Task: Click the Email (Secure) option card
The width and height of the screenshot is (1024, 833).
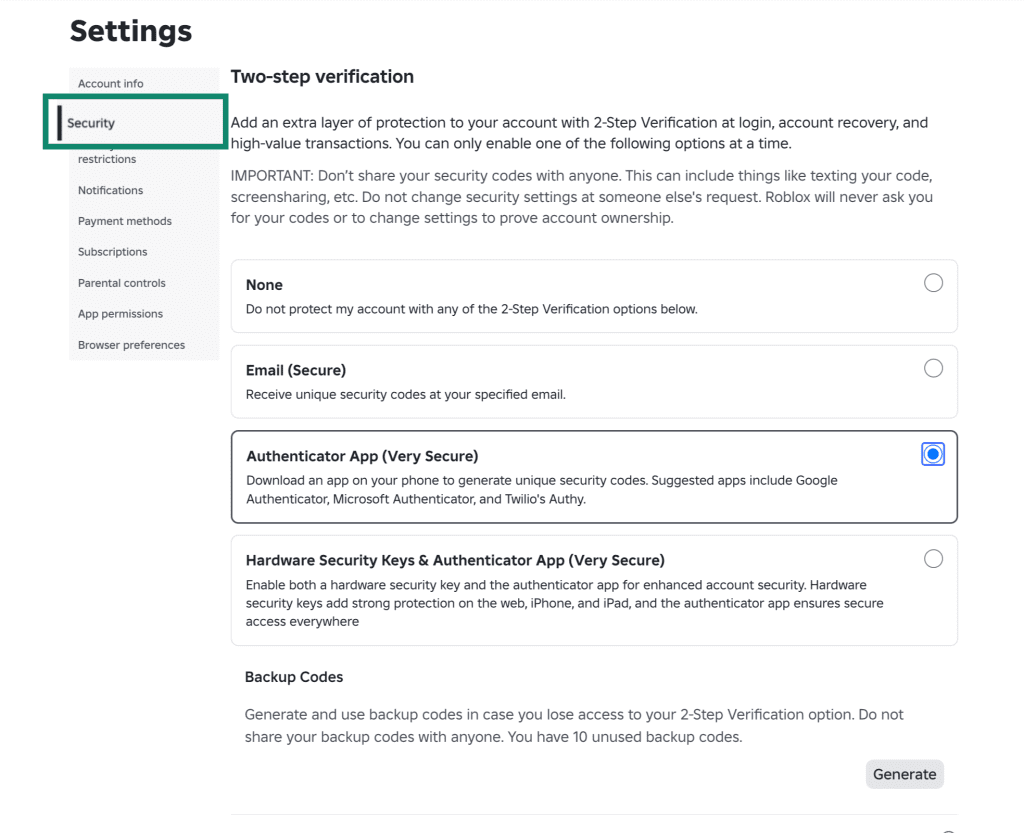Action: [x=594, y=382]
